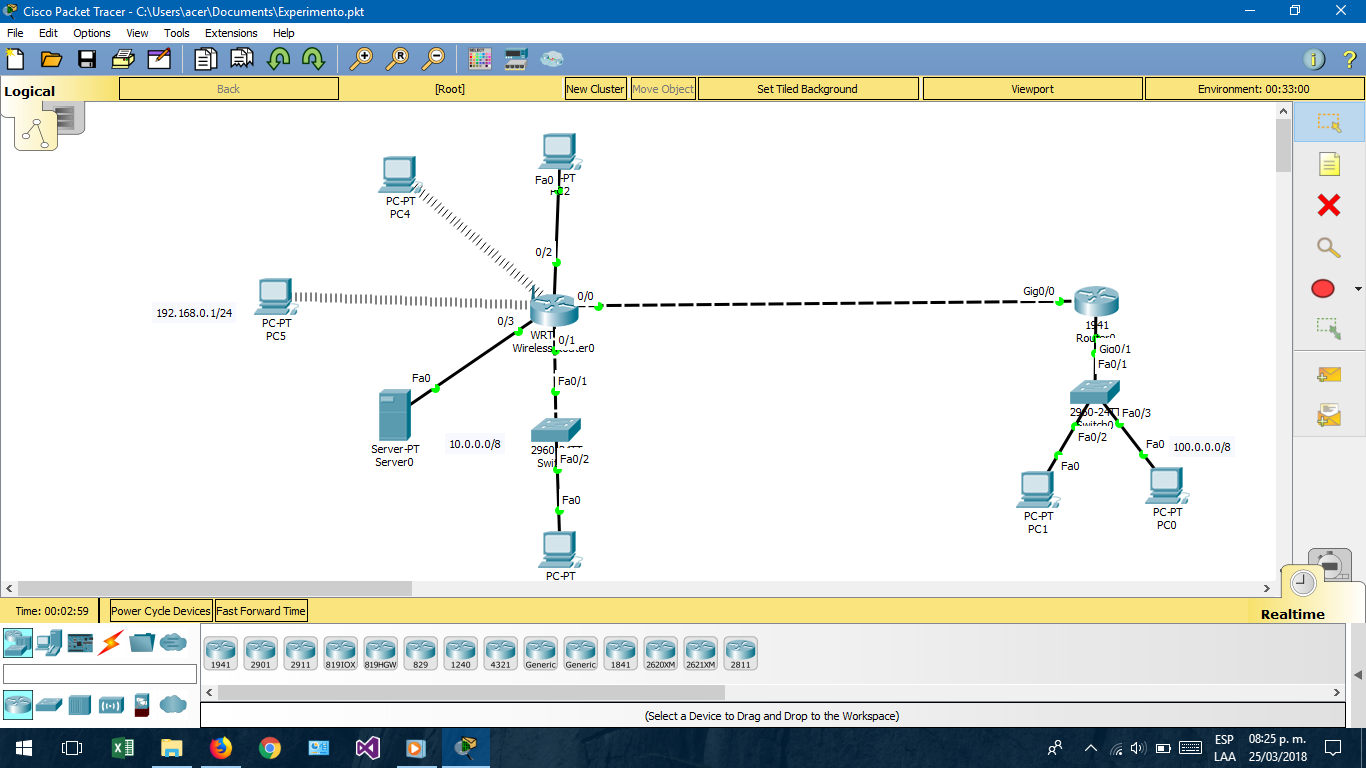This screenshot has width=1366, height=768.
Task: Pick the Place Note tool
Action: pyautogui.click(x=1329, y=164)
